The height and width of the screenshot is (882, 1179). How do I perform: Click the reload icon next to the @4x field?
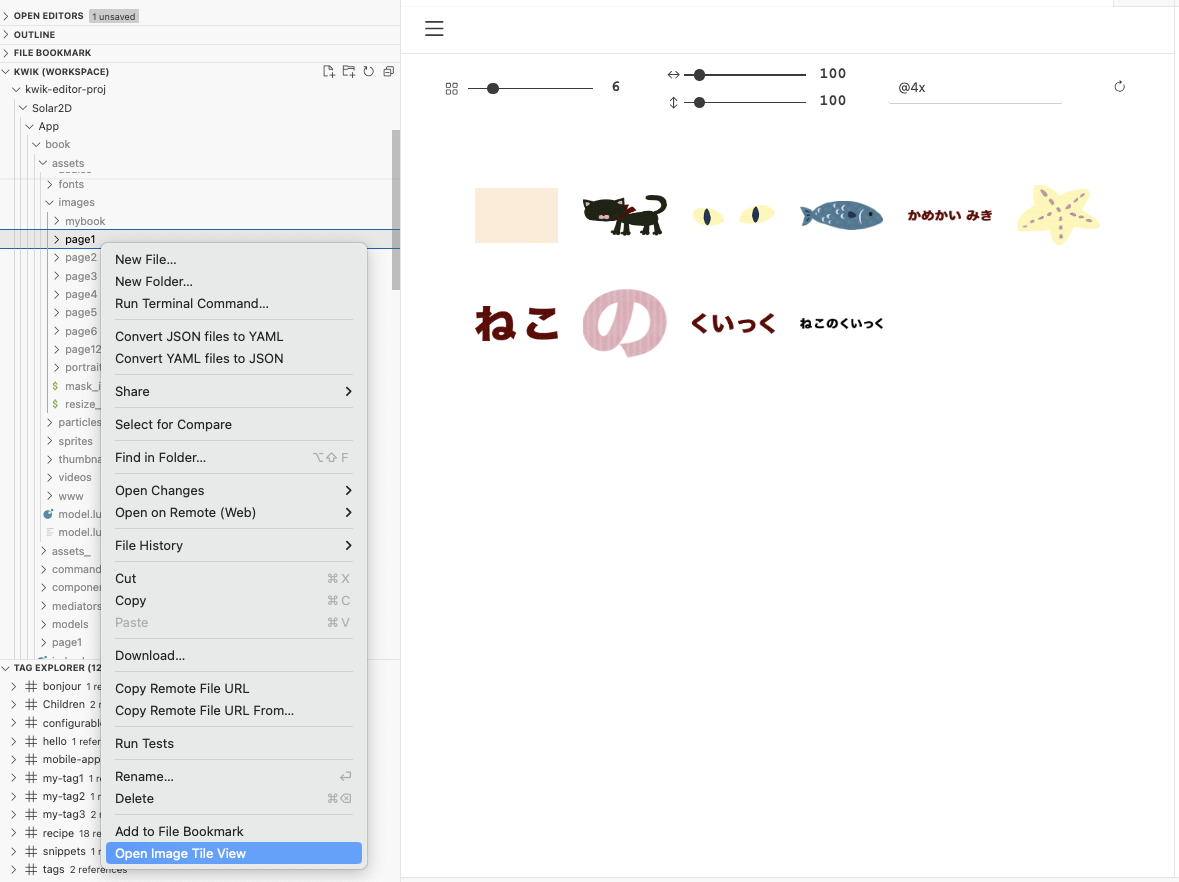pyautogui.click(x=1119, y=87)
